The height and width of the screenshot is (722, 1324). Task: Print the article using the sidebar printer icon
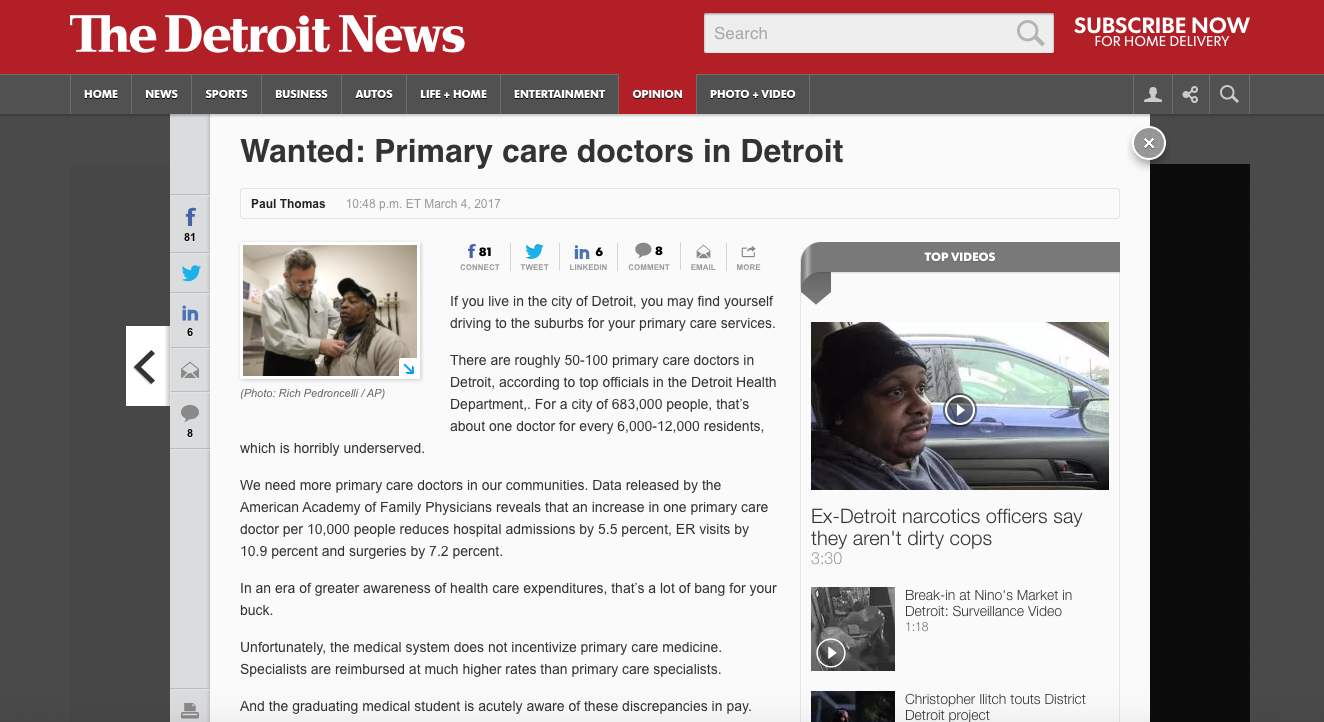(190, 710)
